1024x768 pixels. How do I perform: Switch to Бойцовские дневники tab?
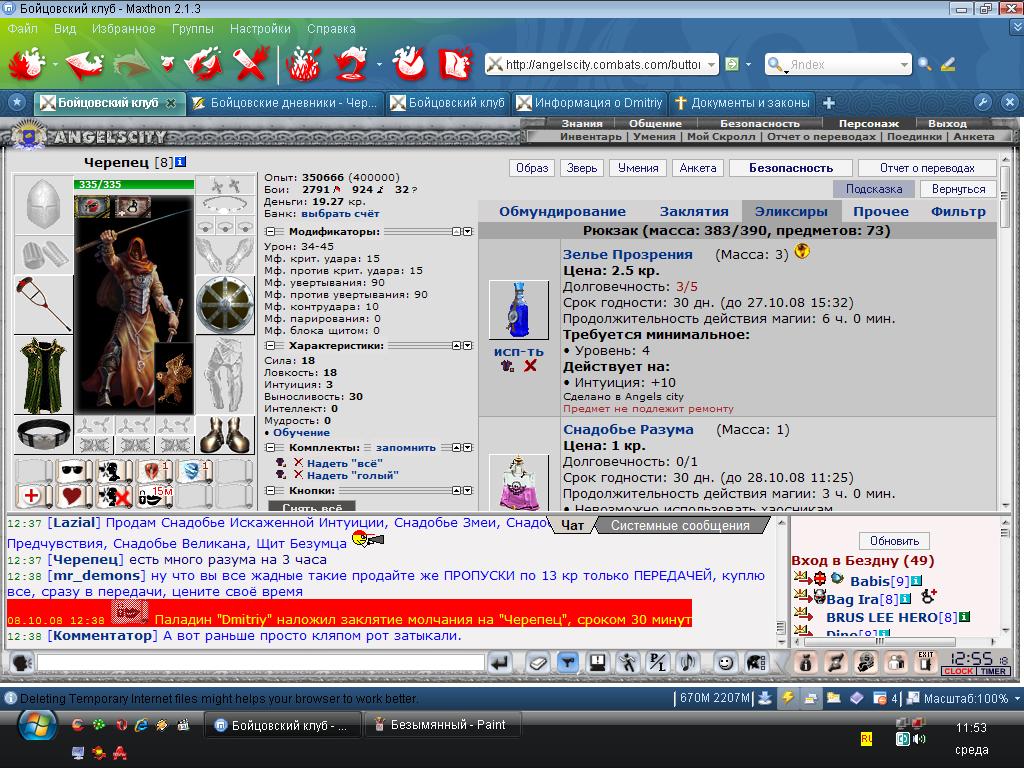(x=285, y=103)
